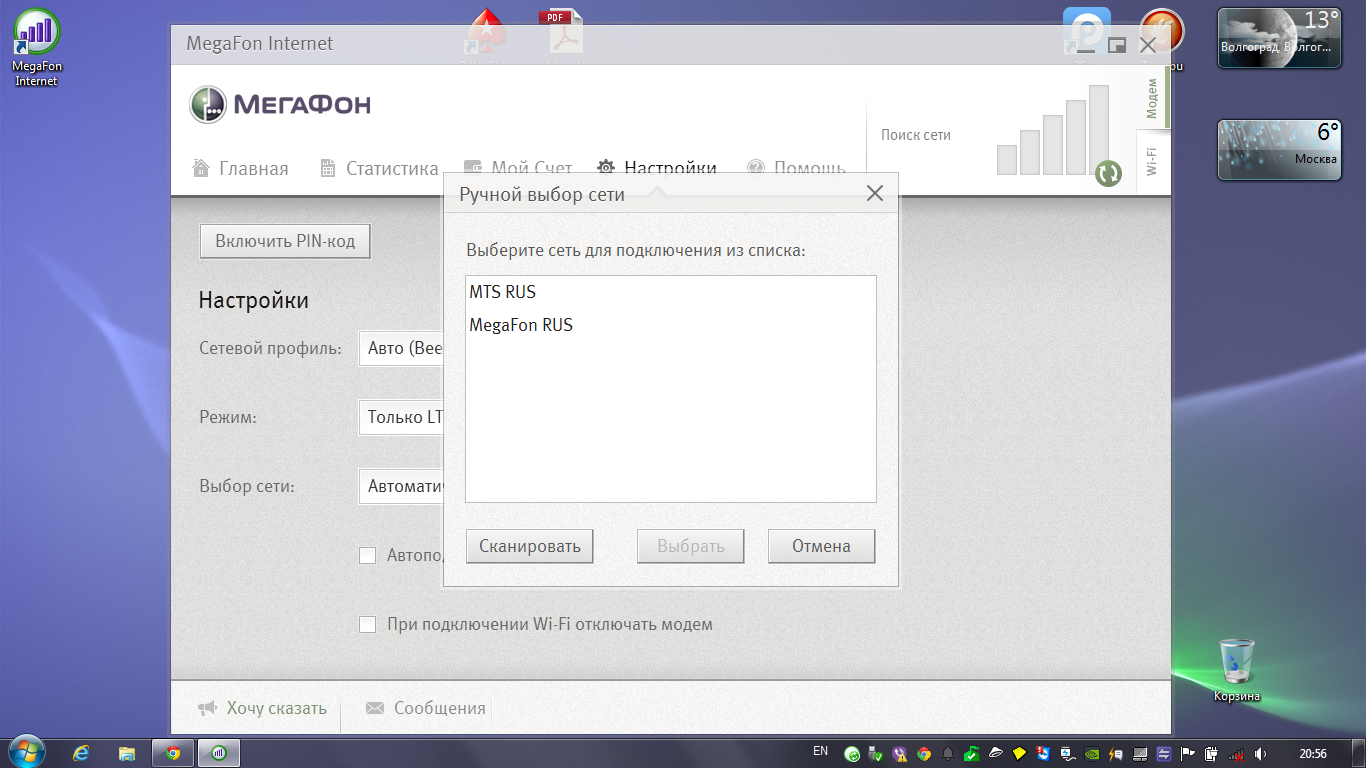Switch to the vertical Модем tab

1152,99
